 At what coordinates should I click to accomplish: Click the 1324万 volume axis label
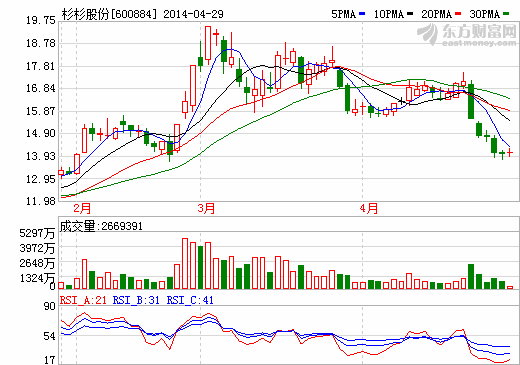(37, 278)
